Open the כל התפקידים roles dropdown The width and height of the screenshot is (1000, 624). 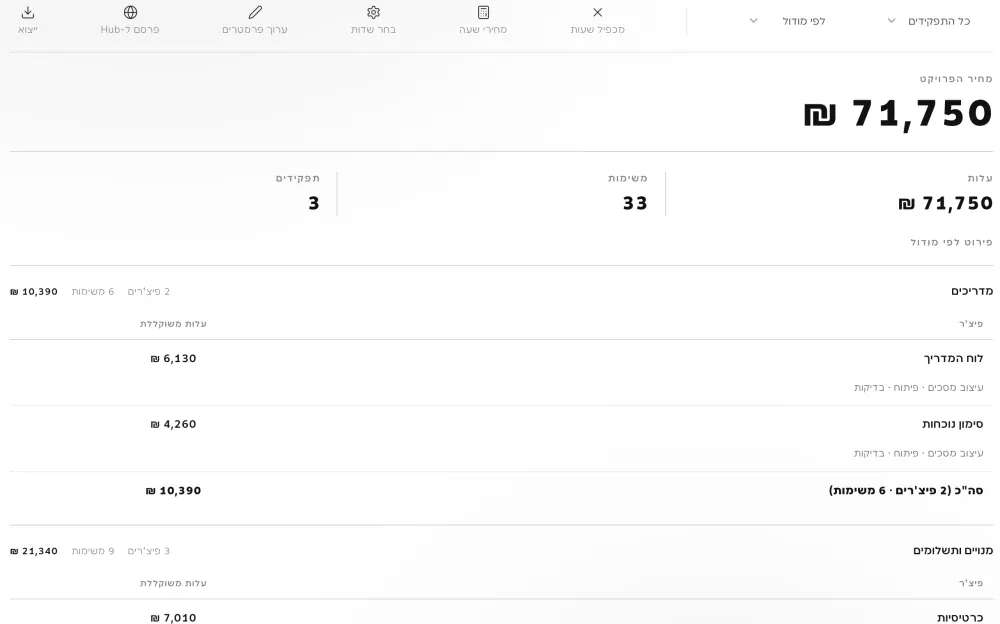click(x=930, y=21)
